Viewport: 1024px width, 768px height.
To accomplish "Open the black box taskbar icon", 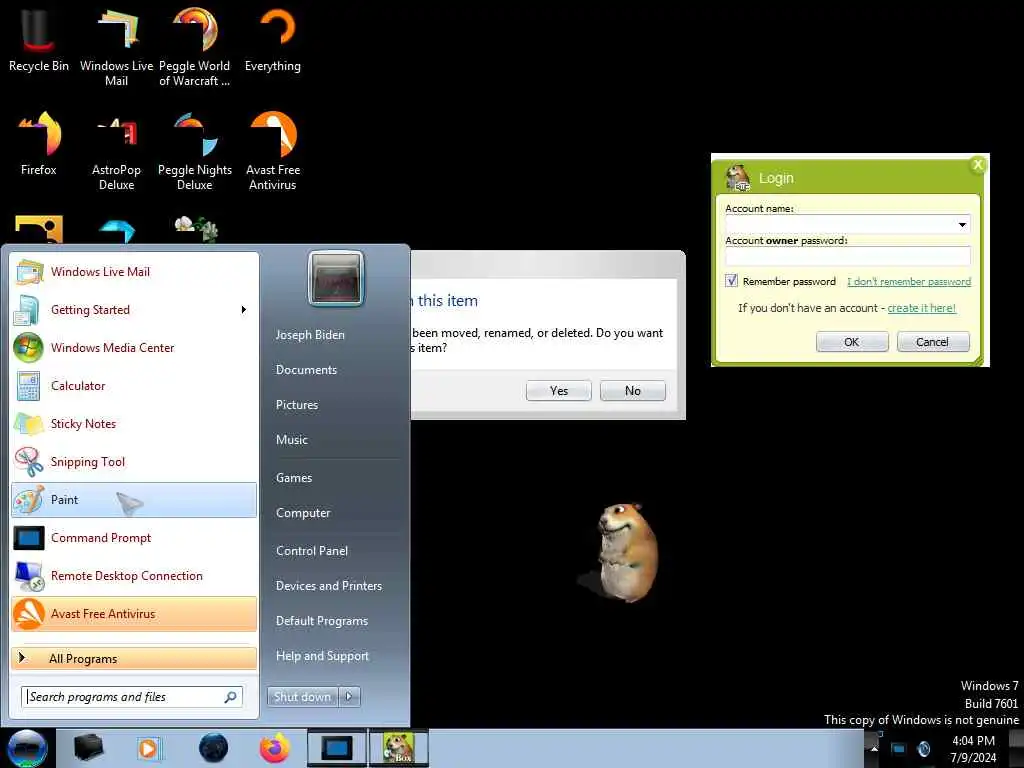I will point(88,748).
